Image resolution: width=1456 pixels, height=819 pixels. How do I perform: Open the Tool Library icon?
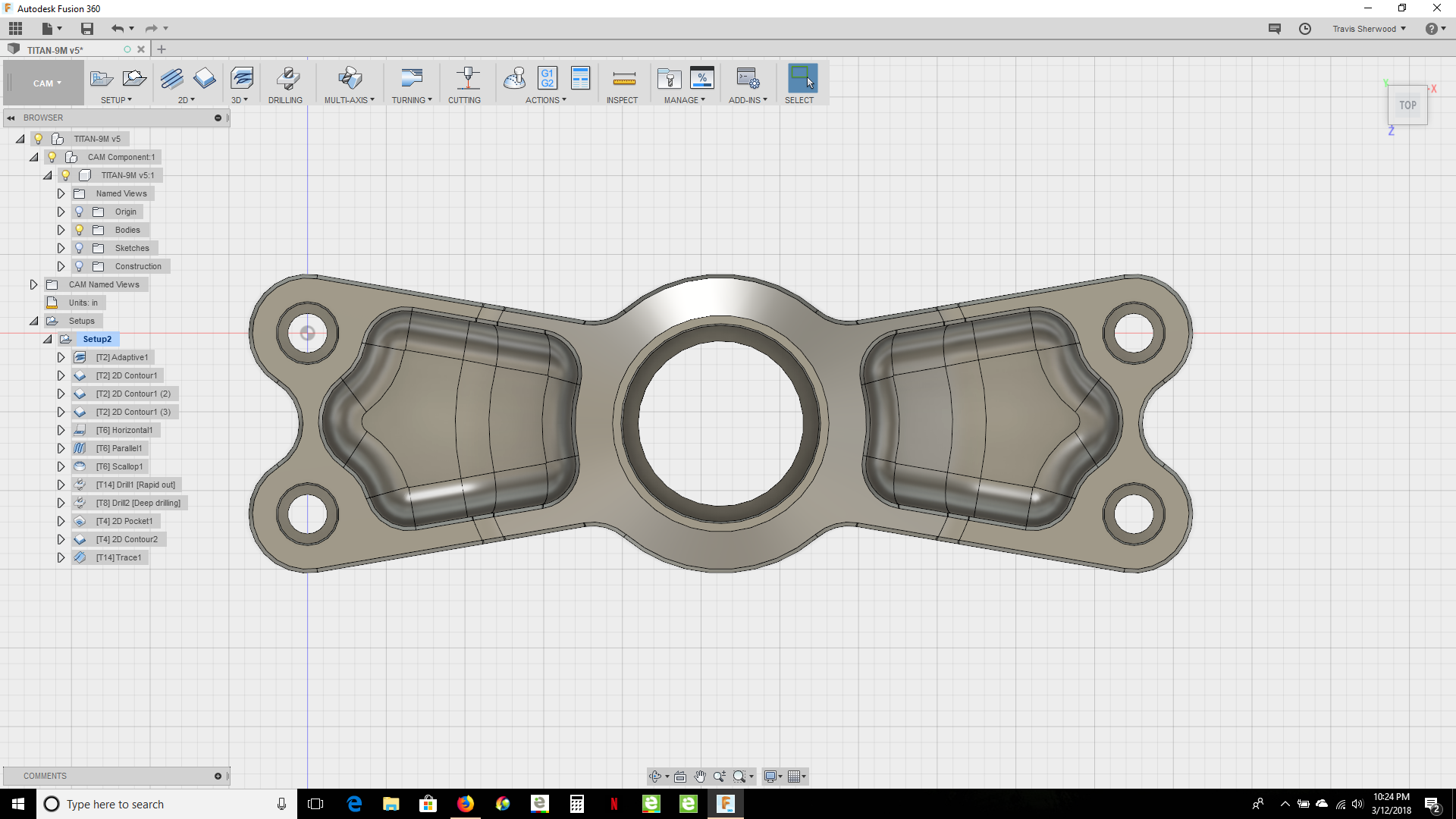[669, 78]
